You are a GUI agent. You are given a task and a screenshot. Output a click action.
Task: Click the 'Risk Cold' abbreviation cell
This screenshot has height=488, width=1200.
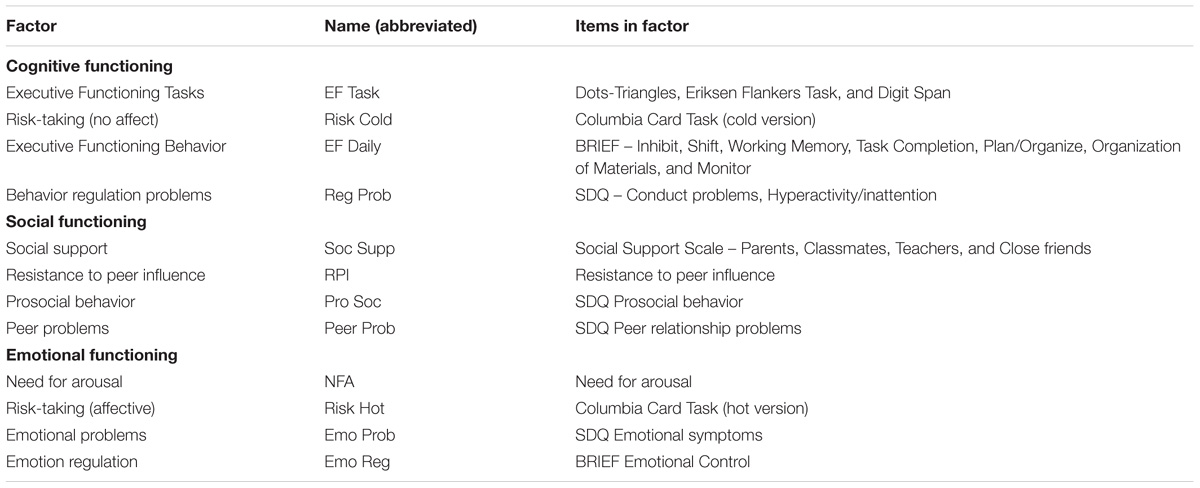coord(359,120)
